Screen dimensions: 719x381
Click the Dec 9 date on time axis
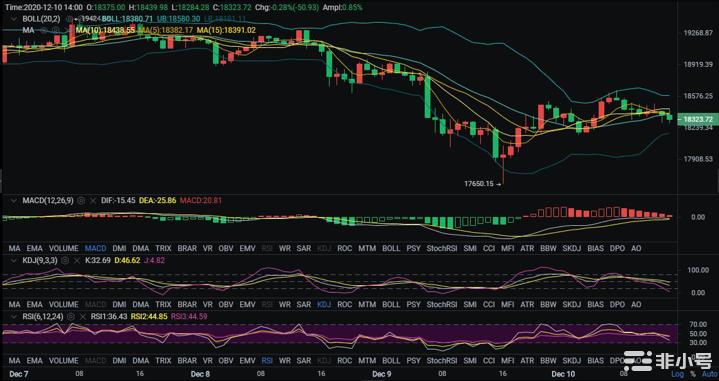click(x=382, y=374)
